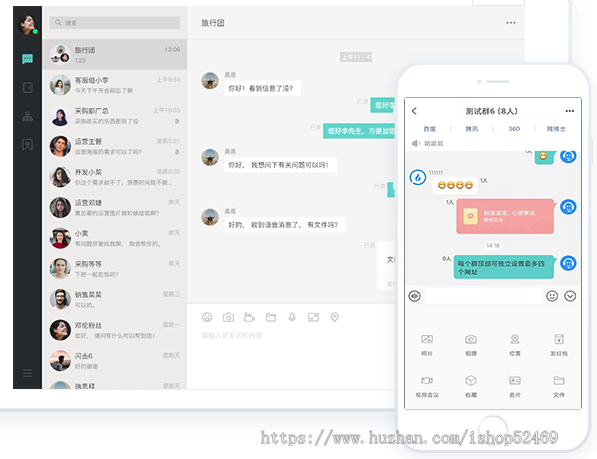Select the 旅行团 conversation row
This screenshot has width=597, height=459.
pos(115,54)
